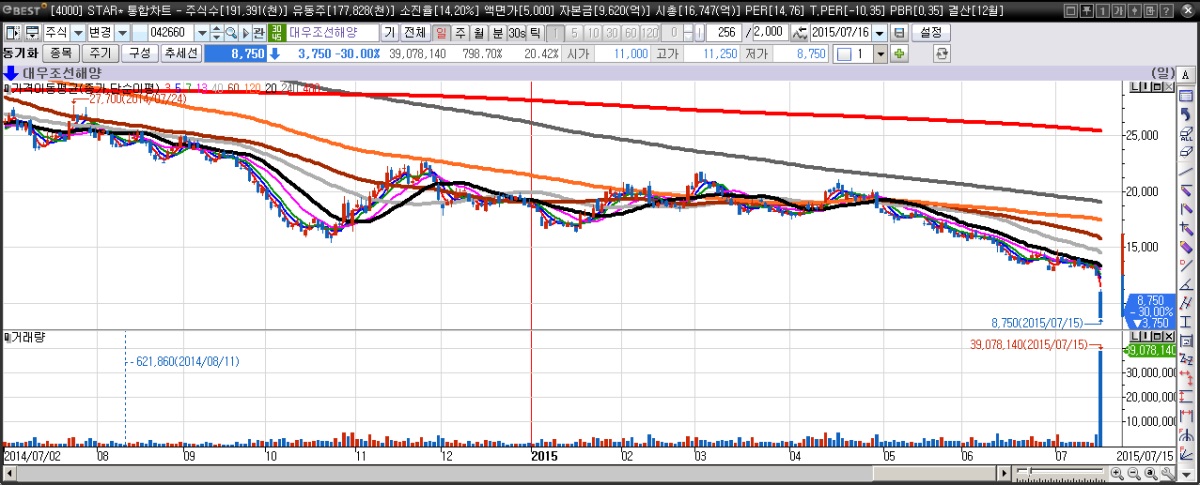This screenshot has width=1200, height=485.
Task: Click stock name field 대우조선해양
Action: coord(333,32)
